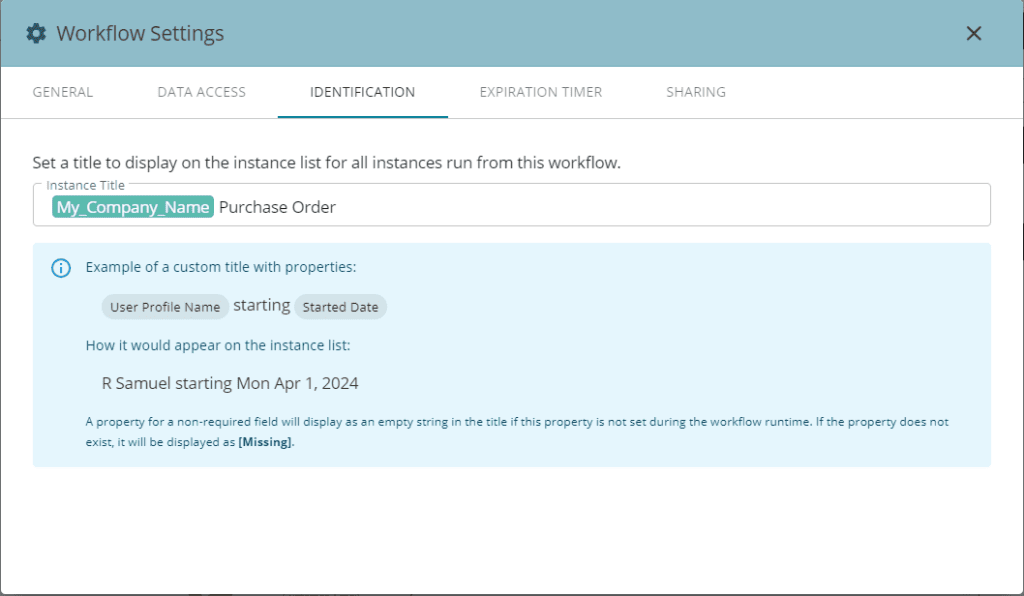The width and height of the screenshot is (1024, 596).
Task: Click 'Example of a custom title with properties' text
Action: tap(221, 267)
